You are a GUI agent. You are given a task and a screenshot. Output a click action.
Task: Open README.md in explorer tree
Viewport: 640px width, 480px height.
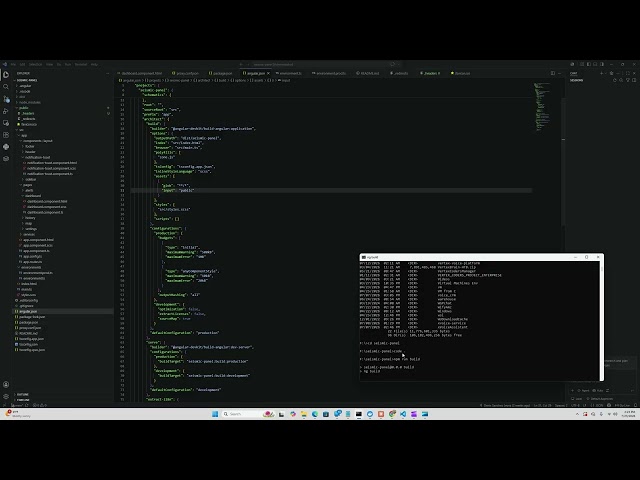pos(29,333)
